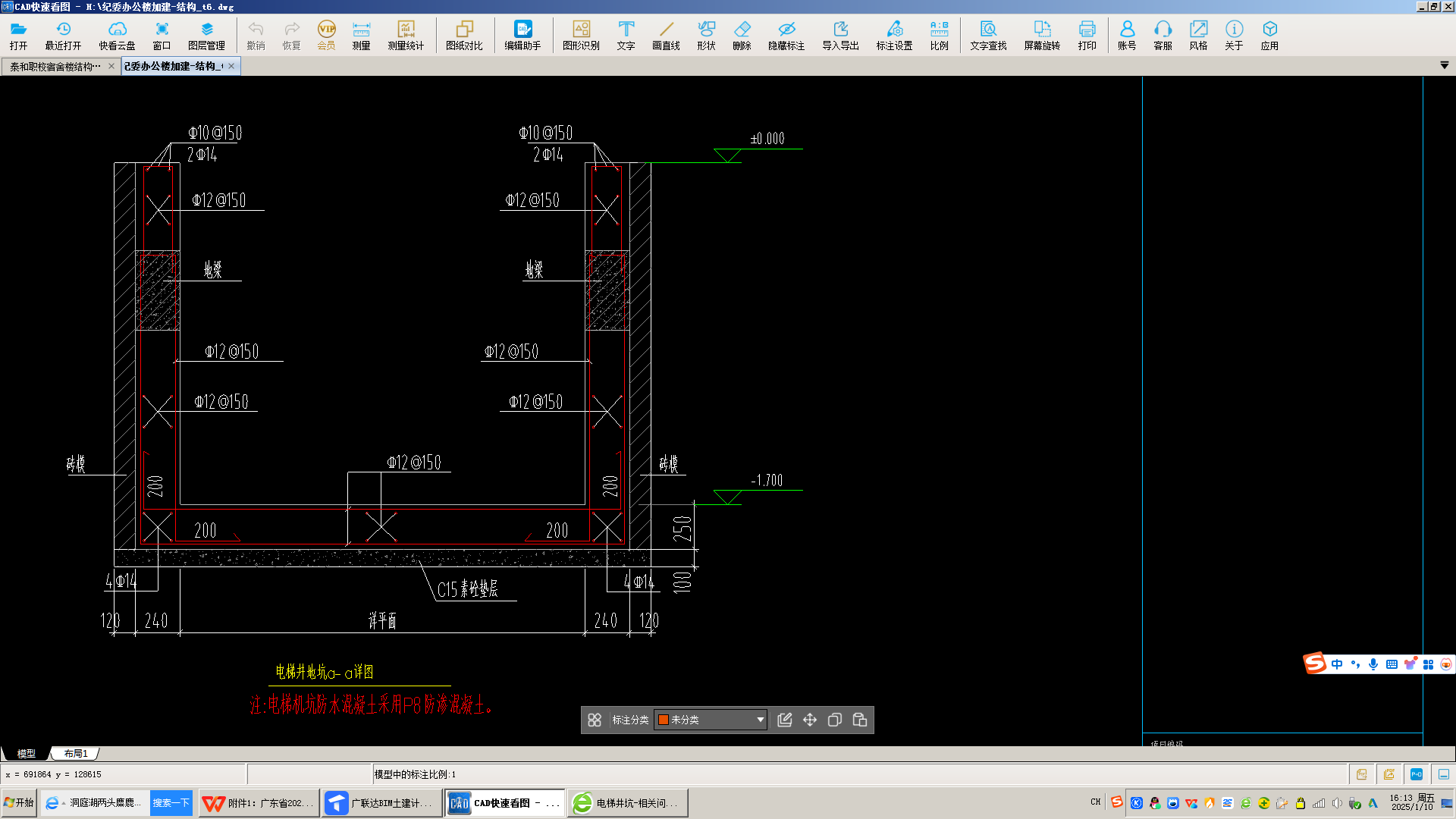Image resolution: width=1456 pixels, height=819 pixels.
Task: Open the Sogou soft keyboard icon
Action: point(1392,664)
